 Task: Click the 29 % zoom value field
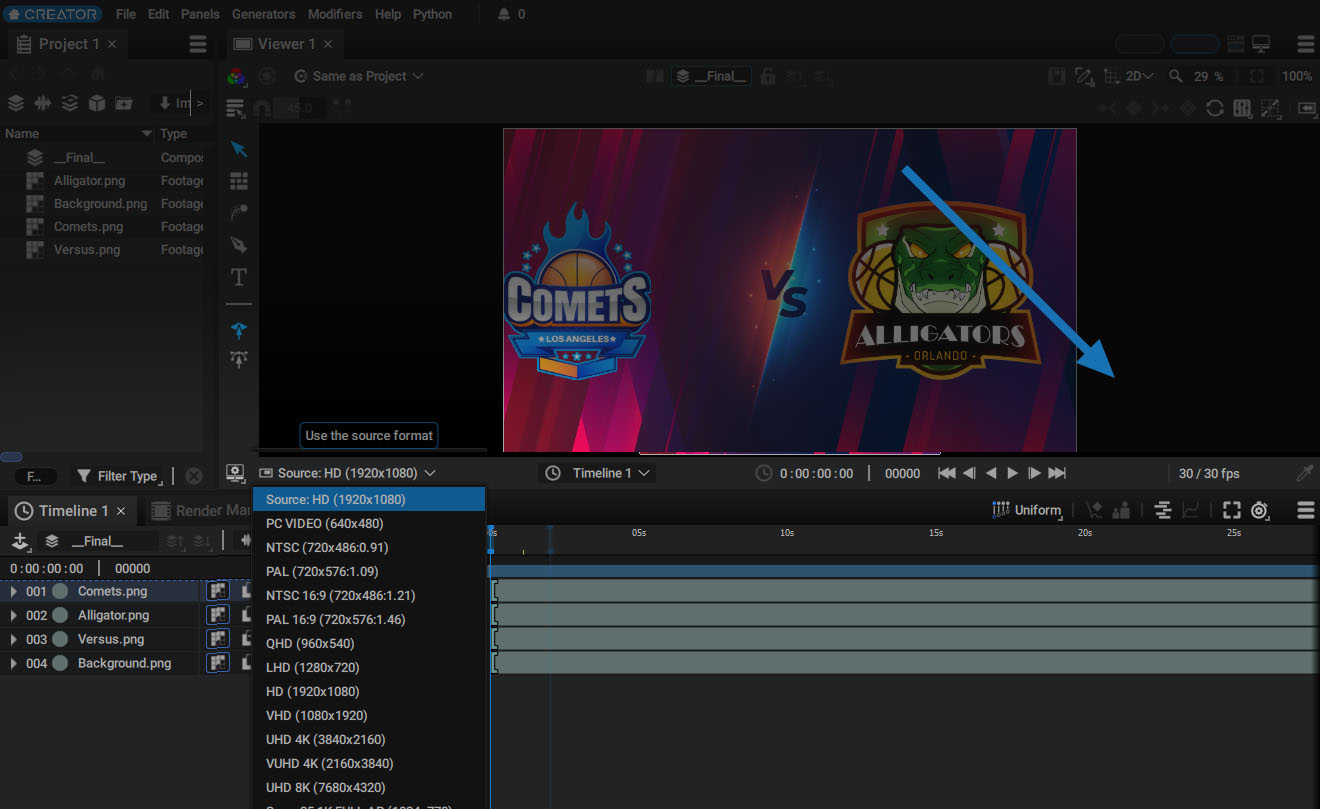click(x=1208, y=76)
